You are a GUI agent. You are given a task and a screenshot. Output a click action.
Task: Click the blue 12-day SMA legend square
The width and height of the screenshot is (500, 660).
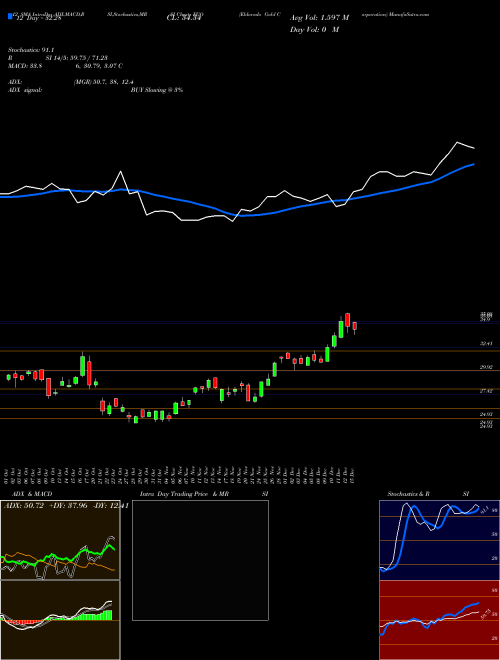(x=10, y=17)
